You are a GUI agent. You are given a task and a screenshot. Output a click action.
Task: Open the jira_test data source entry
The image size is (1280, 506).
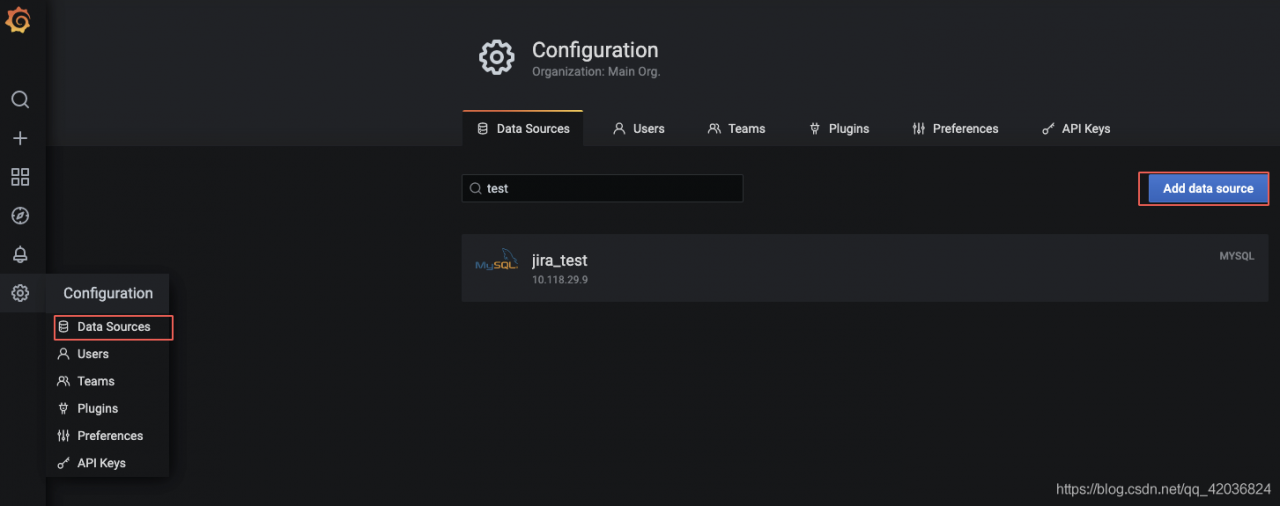point(865,268)
